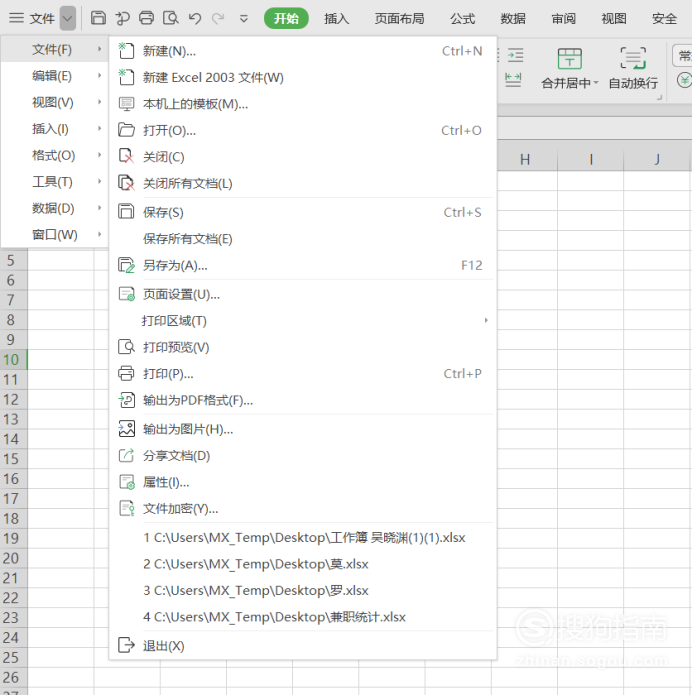Viewport: 692px width, 695px height.
Task: Click the 自动换行 wrap text icon
Action: (633, 58)
